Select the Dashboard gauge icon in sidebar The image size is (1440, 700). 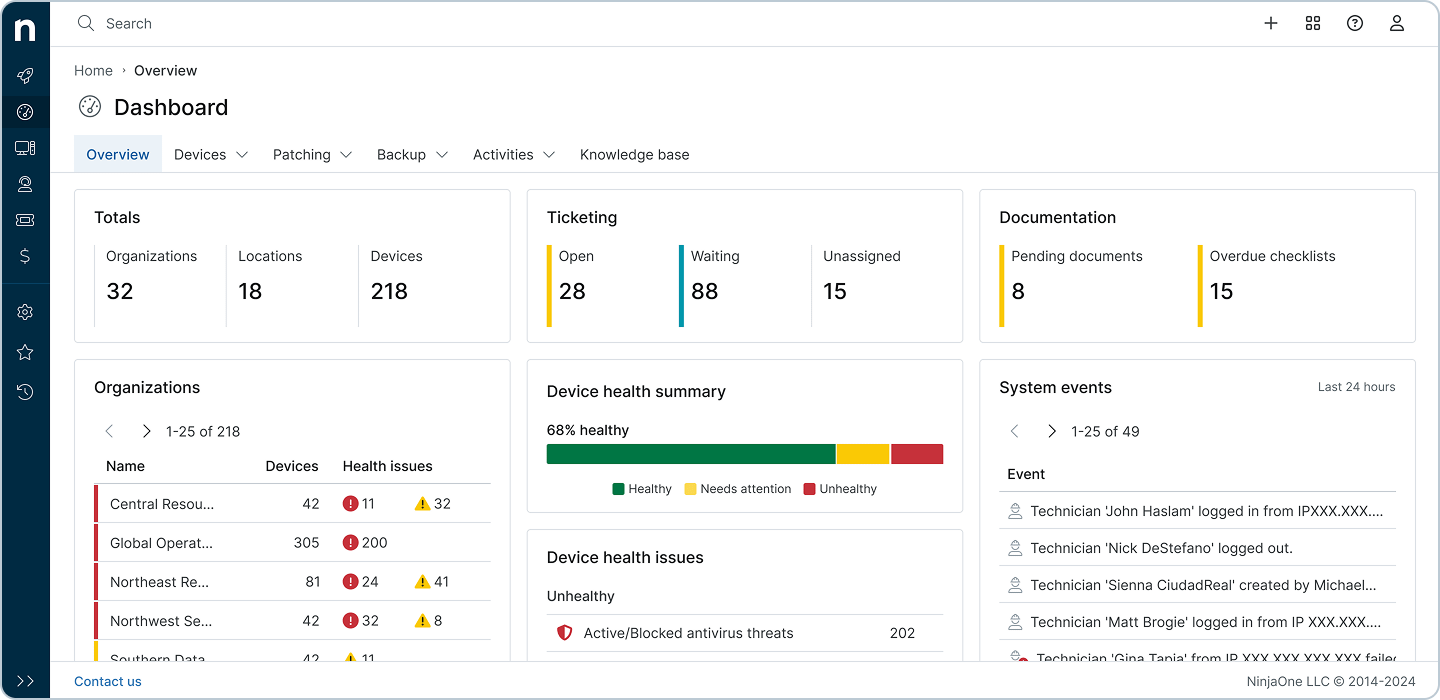click(x=25, y=112)
